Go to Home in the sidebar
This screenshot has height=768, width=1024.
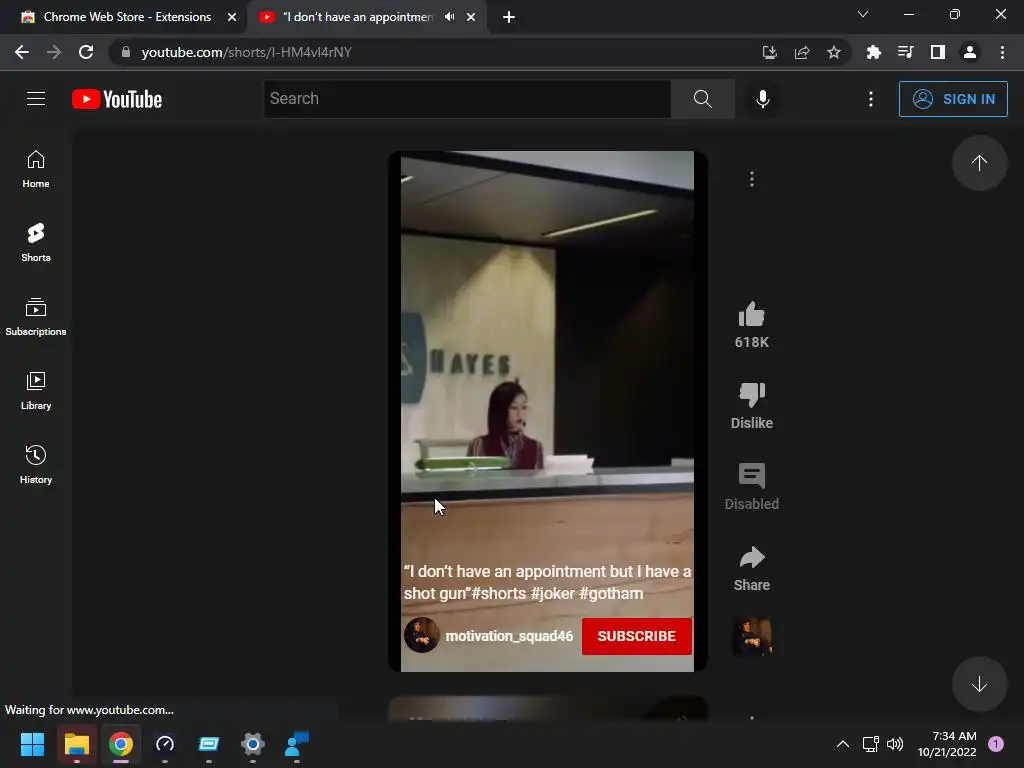pos(36,169)
